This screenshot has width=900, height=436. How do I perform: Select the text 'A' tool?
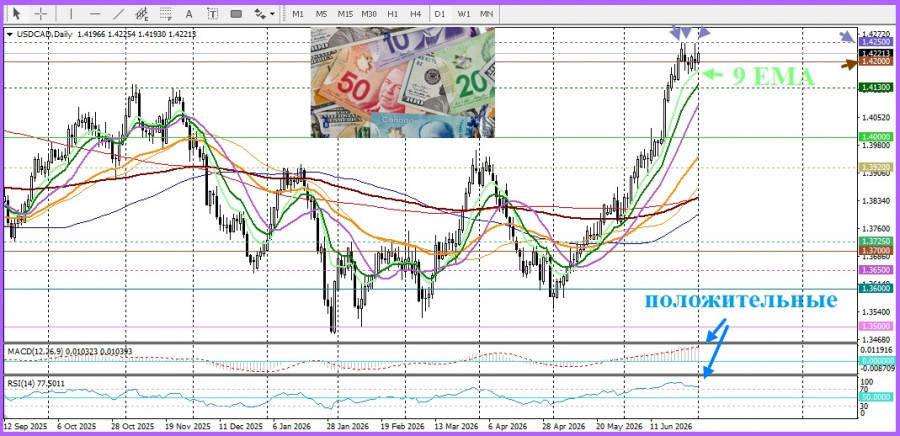coord(189,13)
